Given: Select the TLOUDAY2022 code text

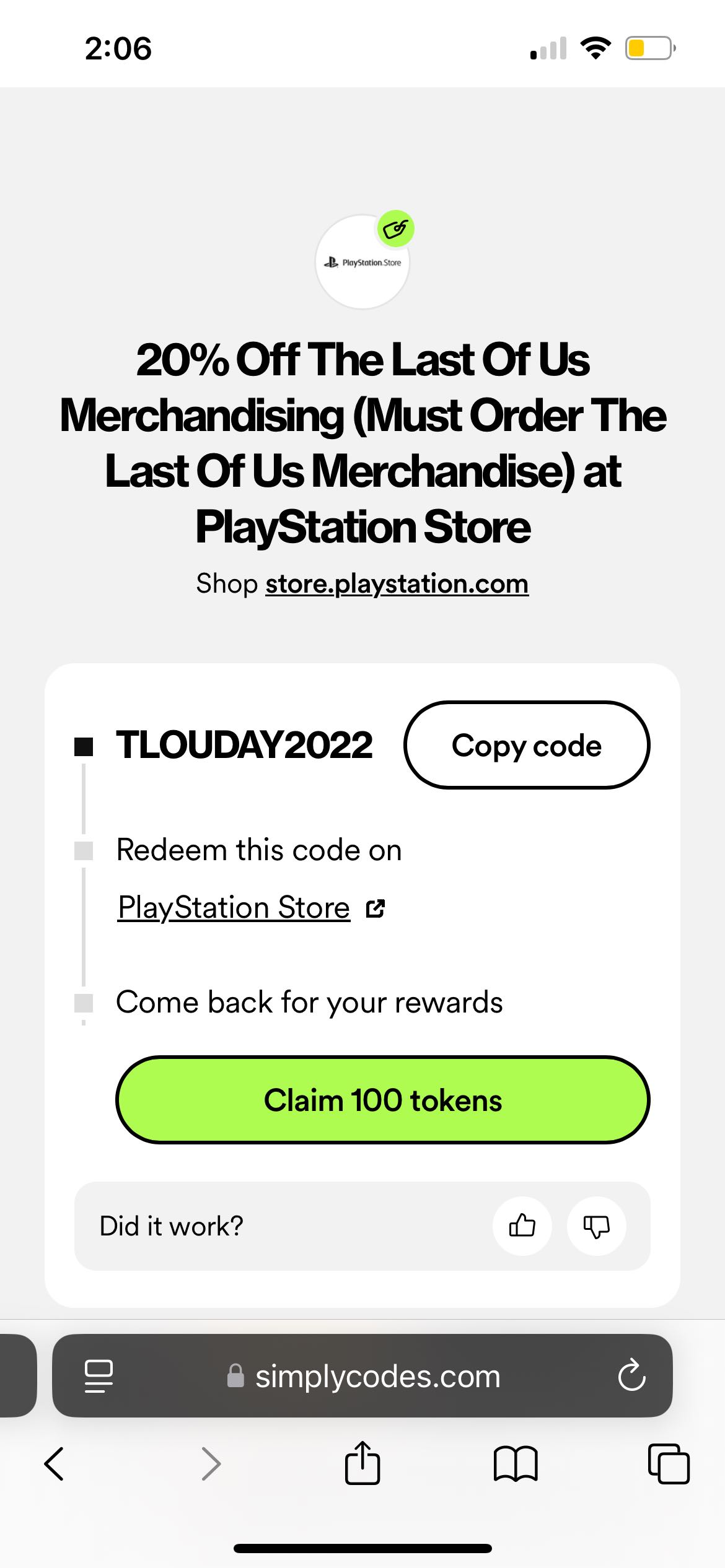Looking at the screenshot, I should [x=244, y=746].
